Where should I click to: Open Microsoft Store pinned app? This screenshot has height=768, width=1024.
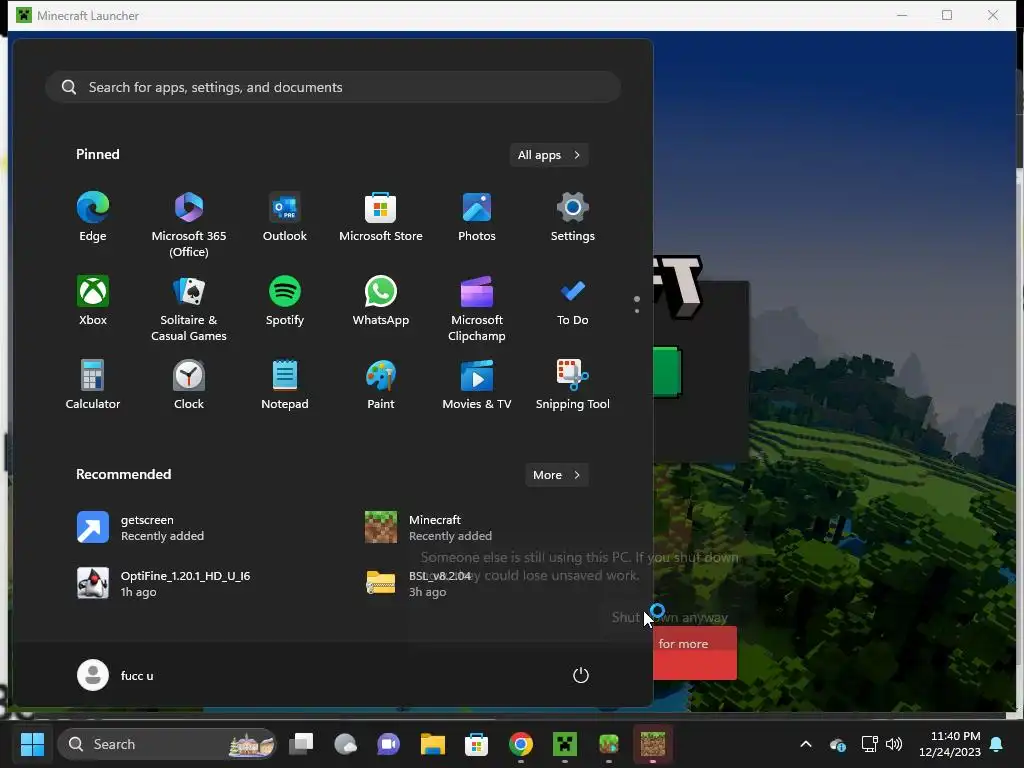[x=381, y=217]
